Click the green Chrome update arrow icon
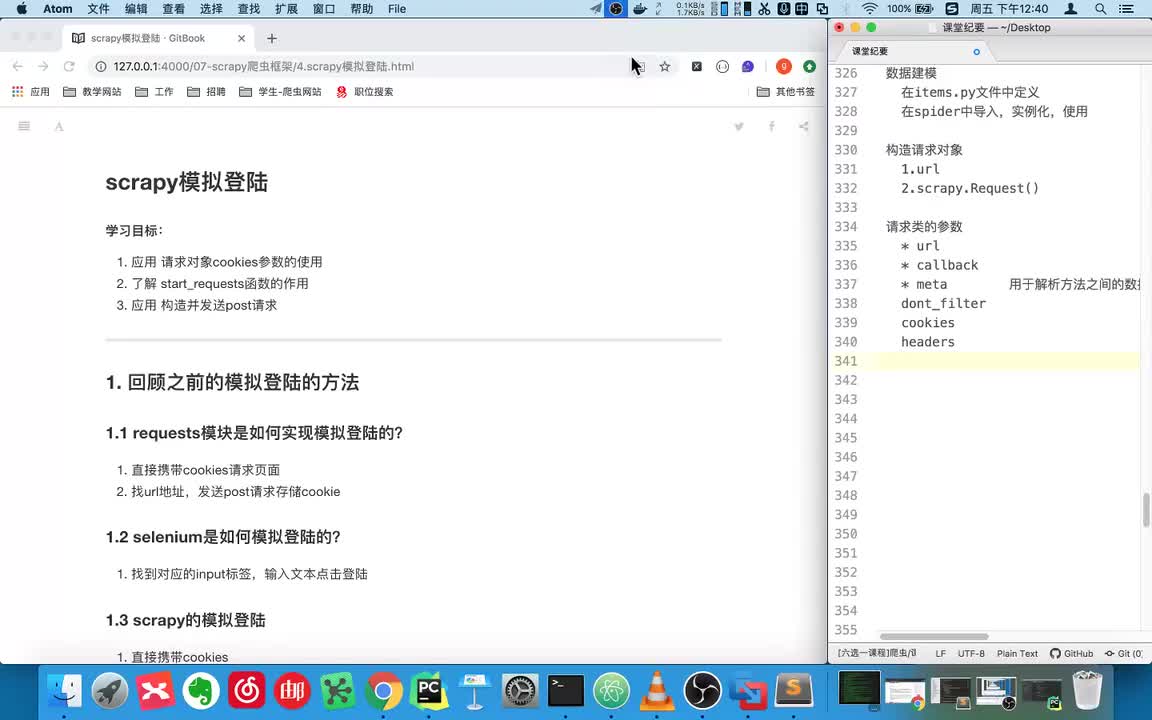This screenshot has height=720, width=1152. tap(810, 66)
